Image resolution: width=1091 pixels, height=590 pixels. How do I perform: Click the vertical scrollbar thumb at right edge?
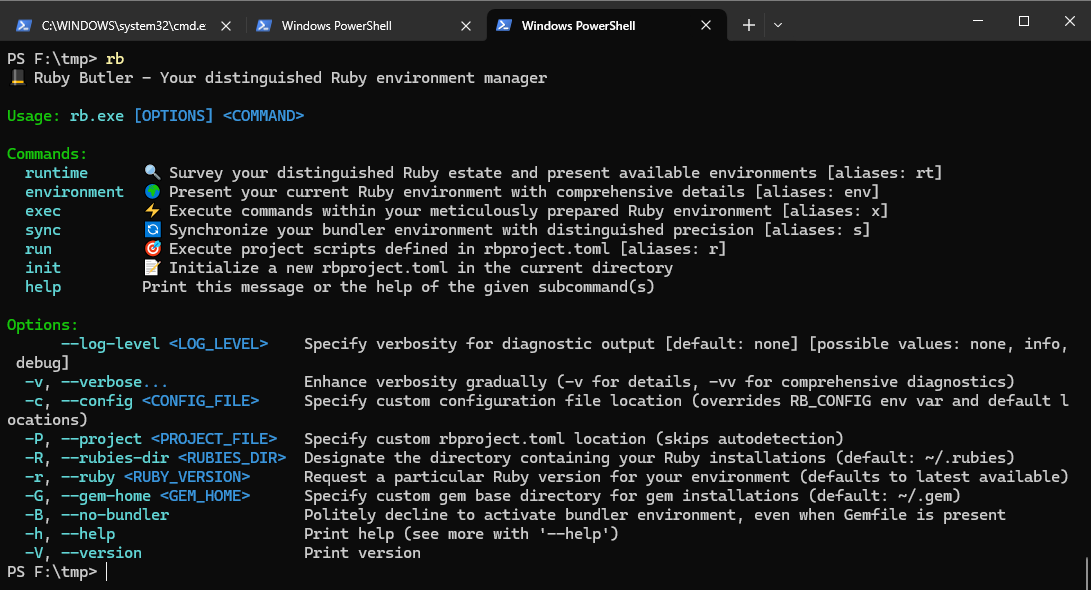click(1085, 573)
